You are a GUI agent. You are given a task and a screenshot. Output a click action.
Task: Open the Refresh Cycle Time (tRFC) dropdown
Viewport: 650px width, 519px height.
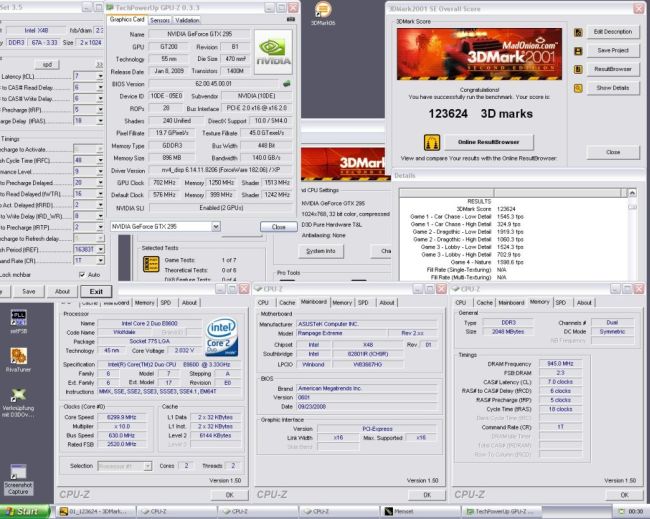point(100,160)
